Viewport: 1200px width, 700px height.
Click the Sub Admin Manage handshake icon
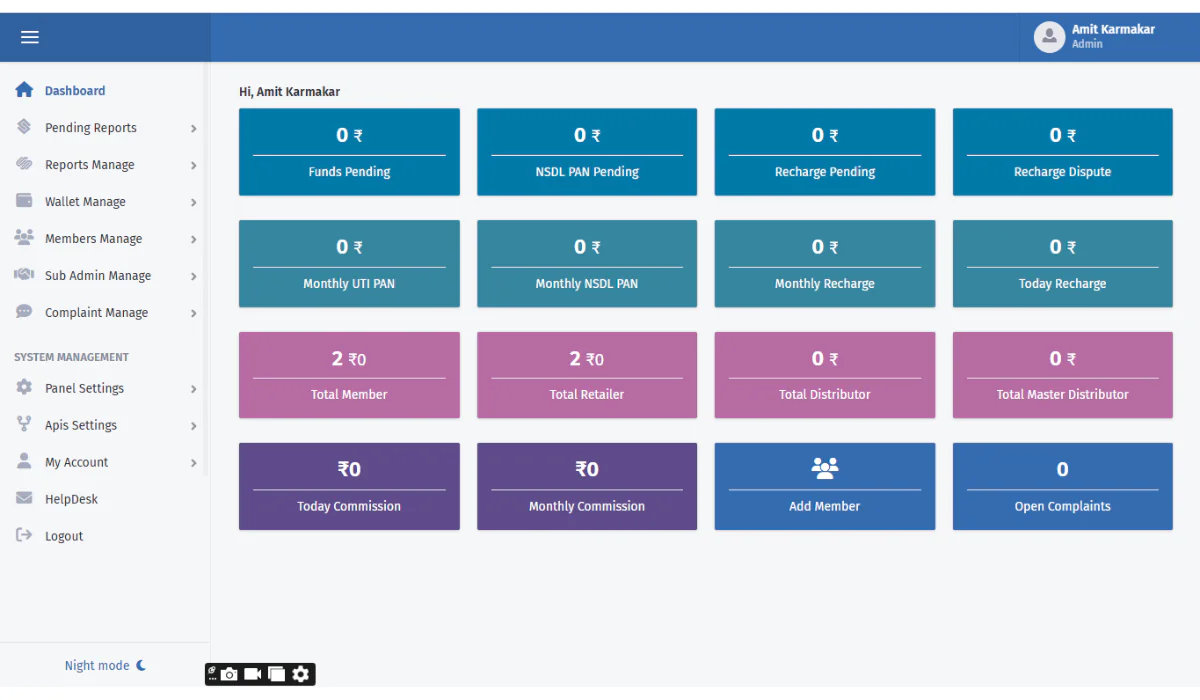[24, 275]
